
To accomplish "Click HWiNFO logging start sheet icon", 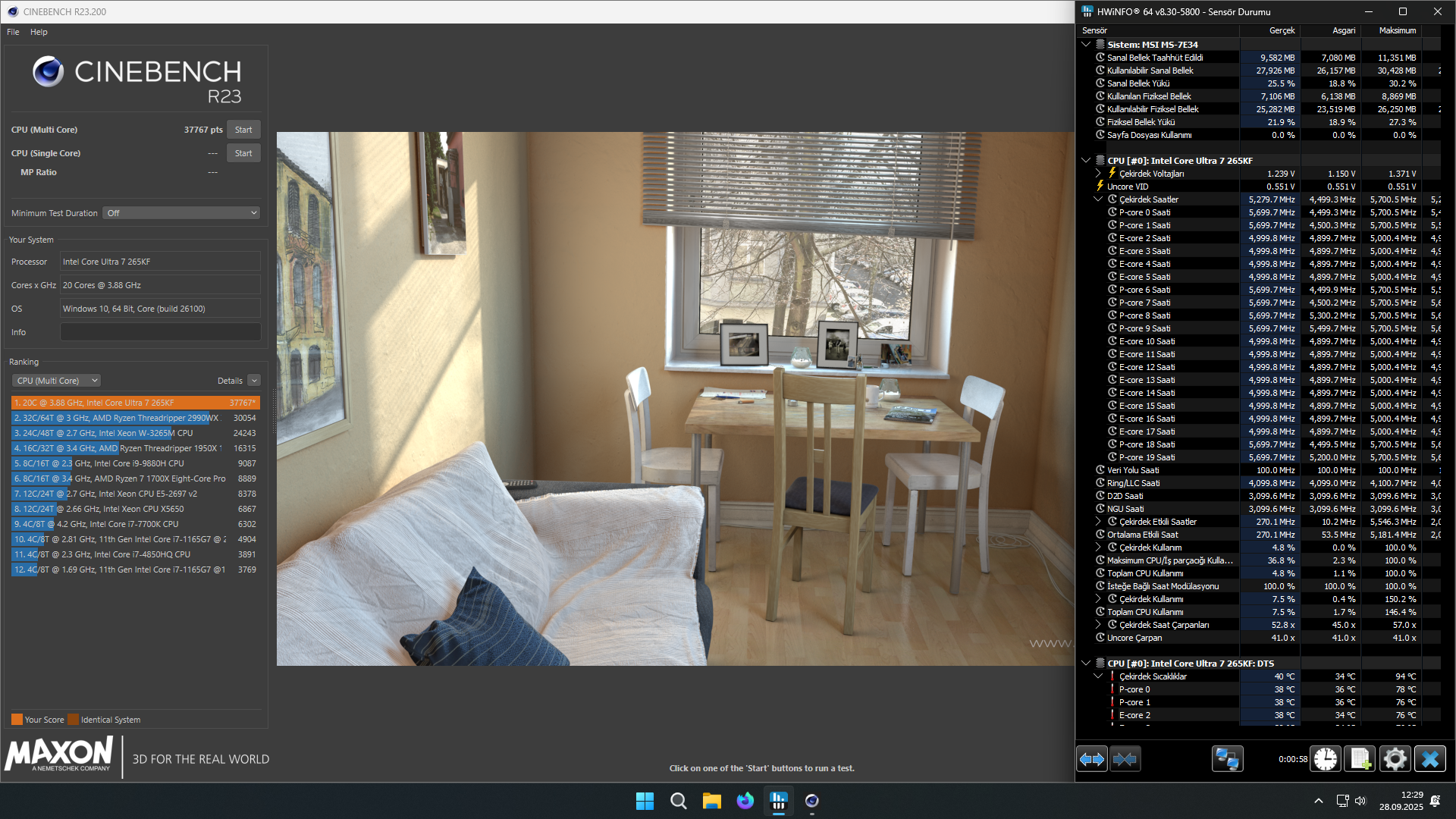I will coord(1360,759).
